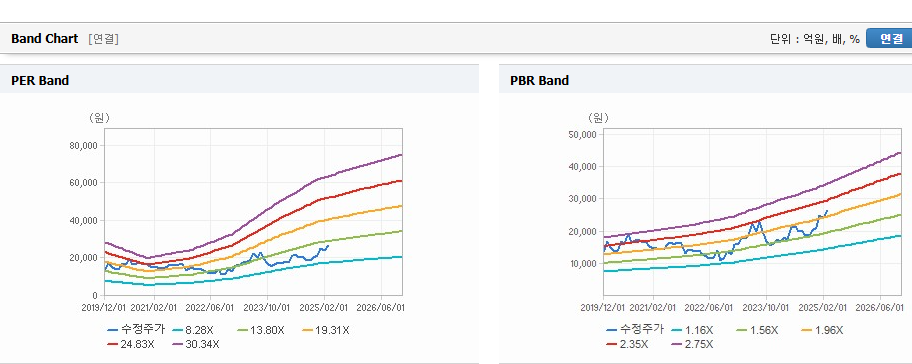The height and width of the screenshot is (364, 912).
Task: Click the Band Chart section title
Action: point(44,39)
